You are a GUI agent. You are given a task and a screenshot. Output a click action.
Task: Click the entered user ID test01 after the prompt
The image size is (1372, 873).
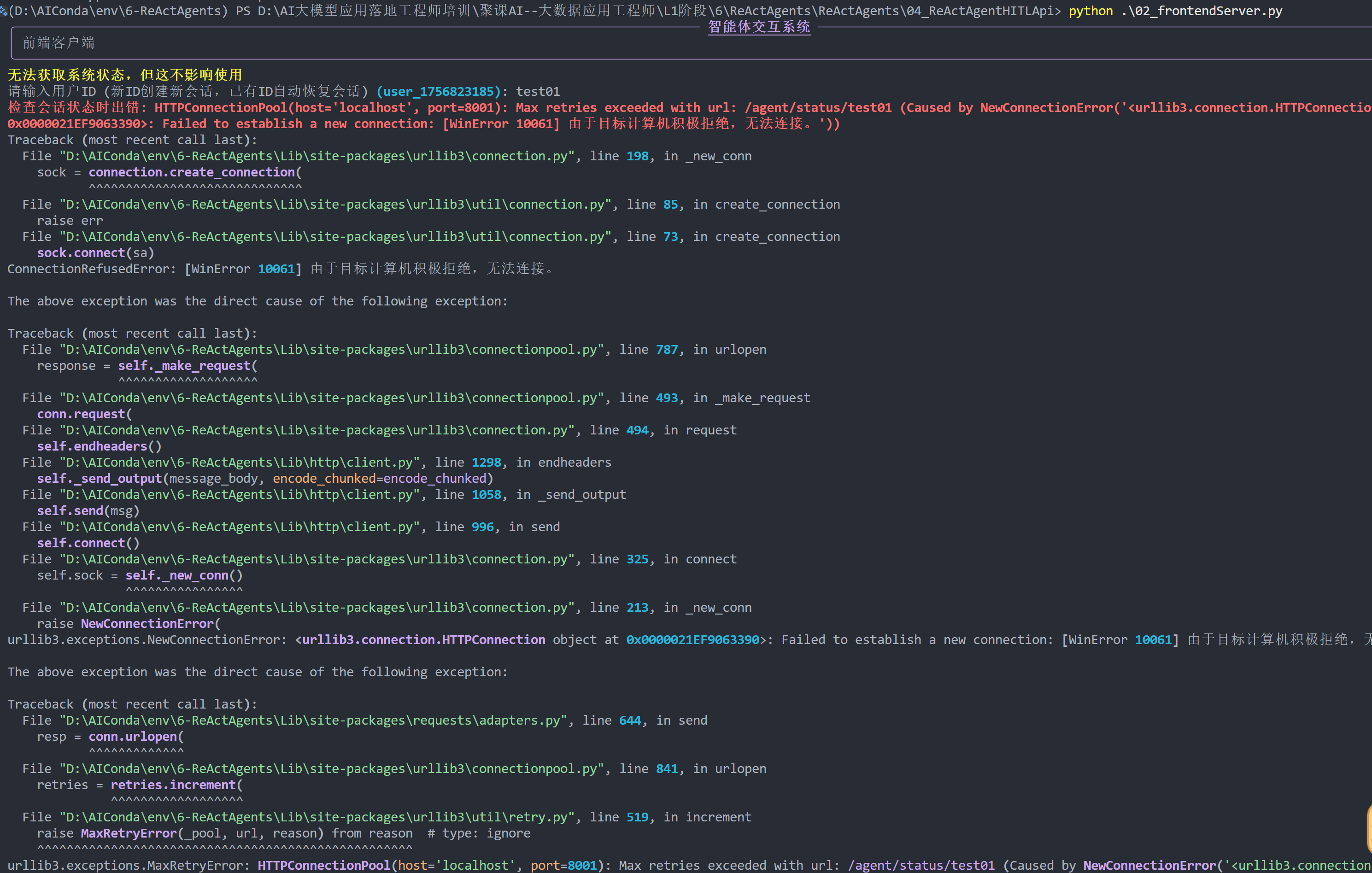click(x=538, y=92)
